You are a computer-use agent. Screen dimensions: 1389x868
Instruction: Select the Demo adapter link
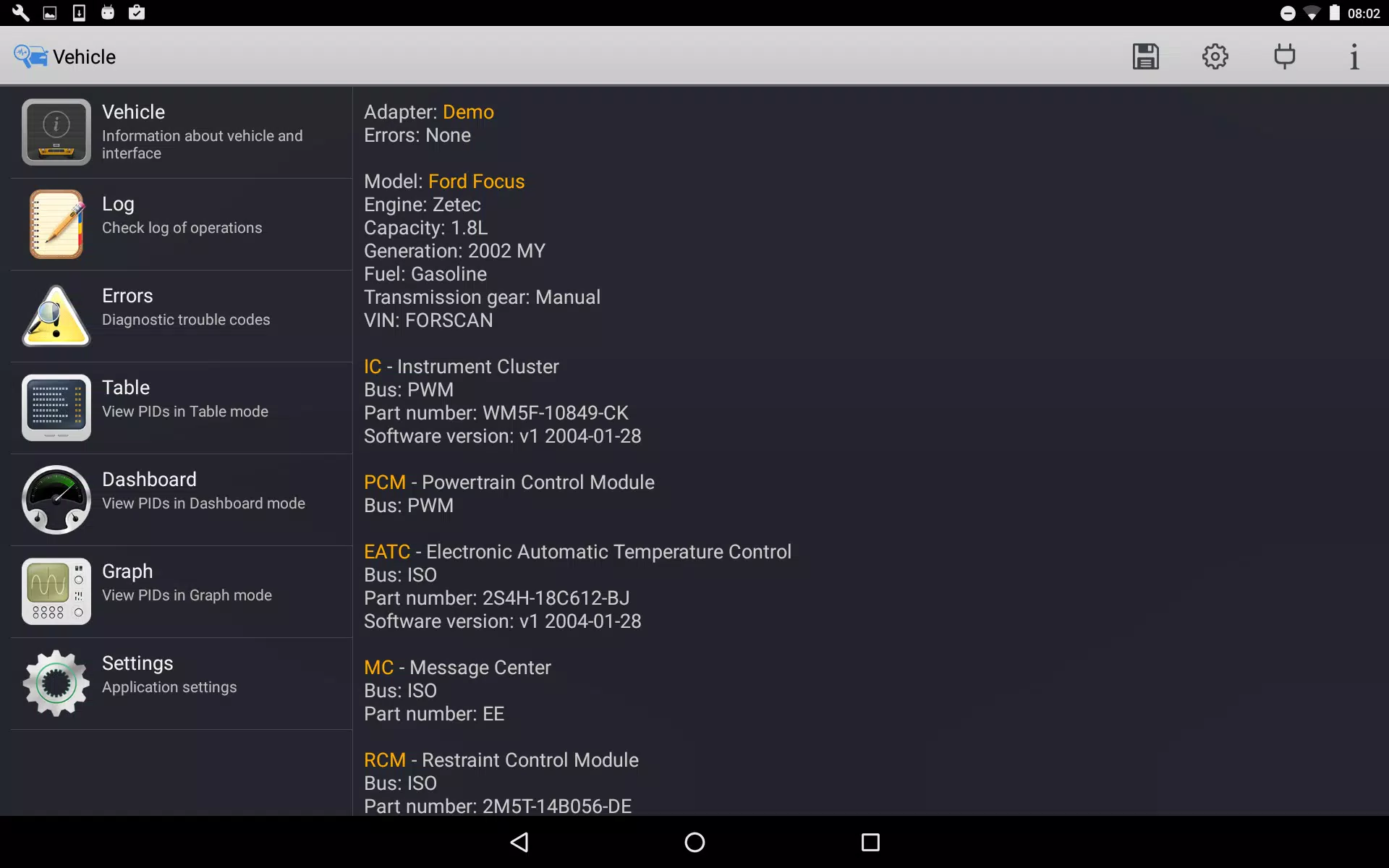point(468,112)
